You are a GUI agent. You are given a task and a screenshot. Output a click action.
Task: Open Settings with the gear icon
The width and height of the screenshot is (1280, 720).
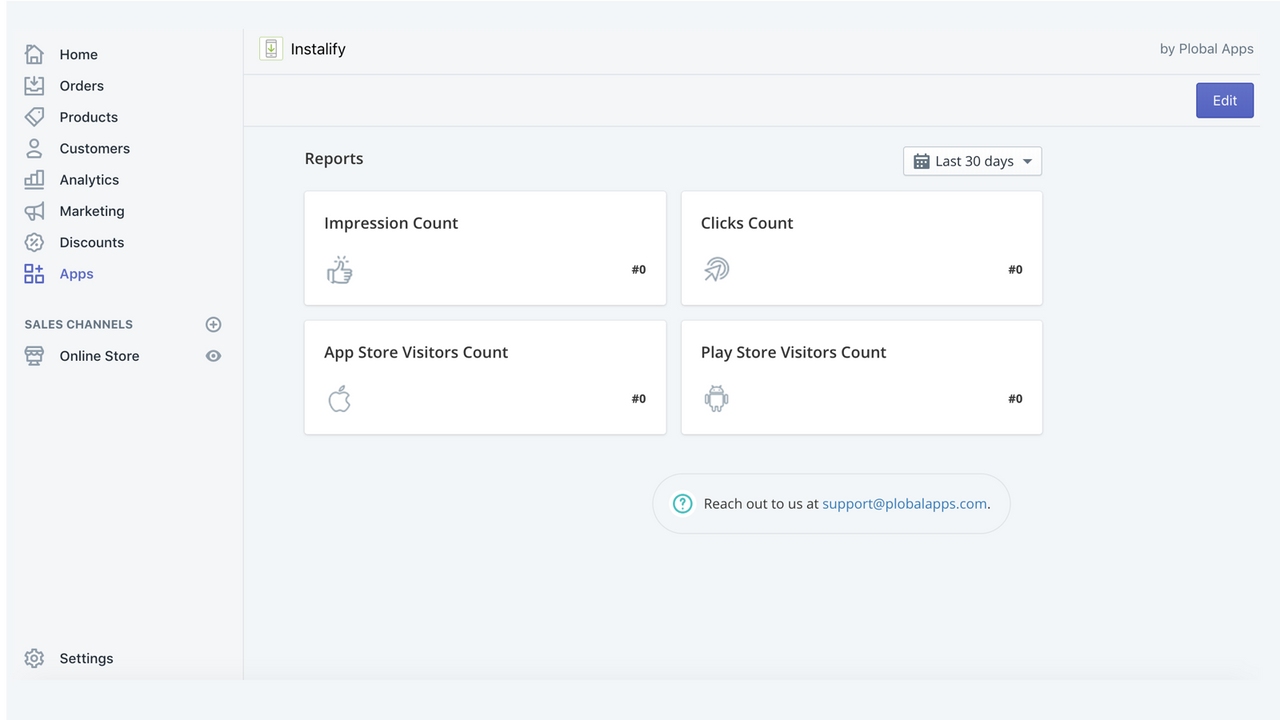pos(33,658)
